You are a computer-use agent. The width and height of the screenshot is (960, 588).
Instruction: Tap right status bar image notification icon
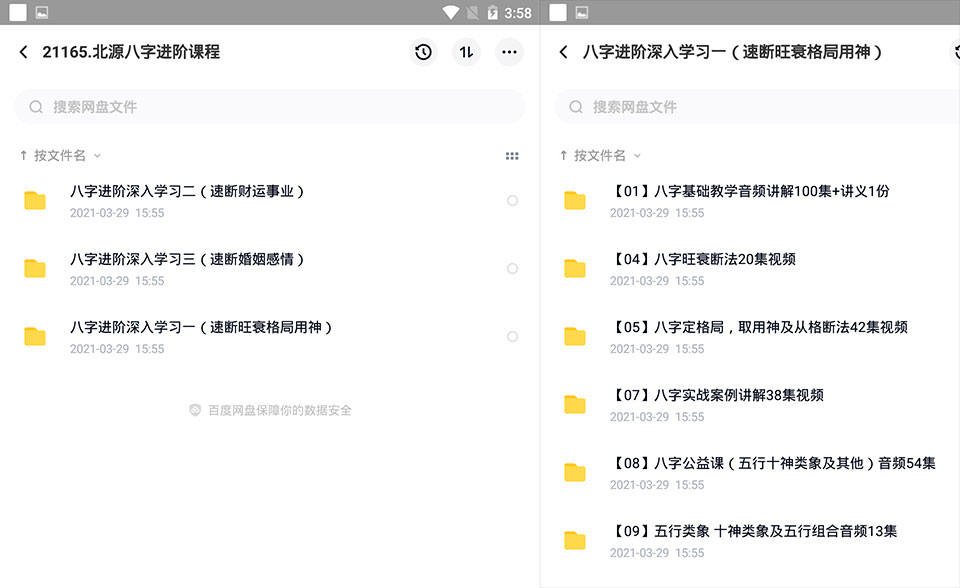click(582, 12)
